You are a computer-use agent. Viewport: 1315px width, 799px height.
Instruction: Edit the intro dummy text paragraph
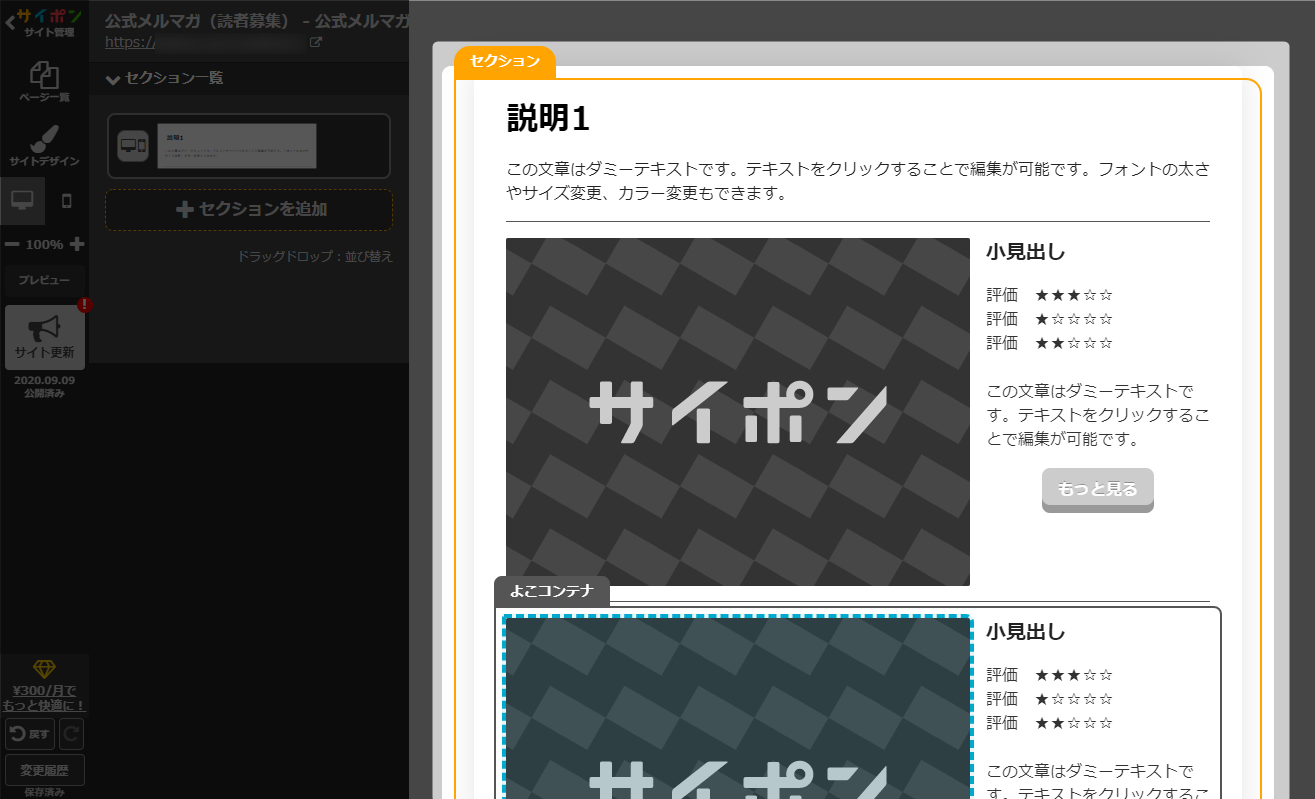pyautogui.click(x=858, y=181)
